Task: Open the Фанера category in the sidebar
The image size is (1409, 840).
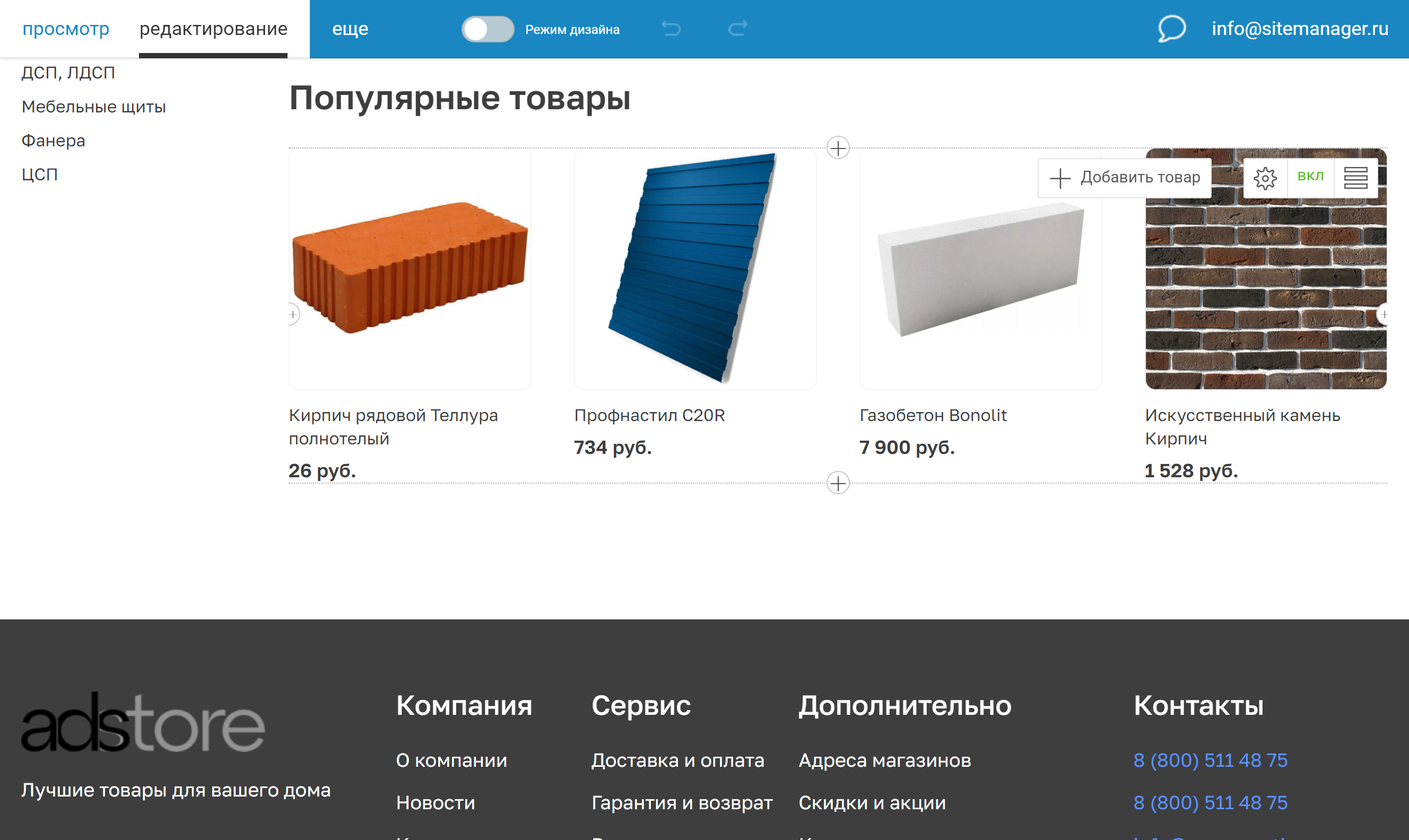Action: [x=53, y=139]
